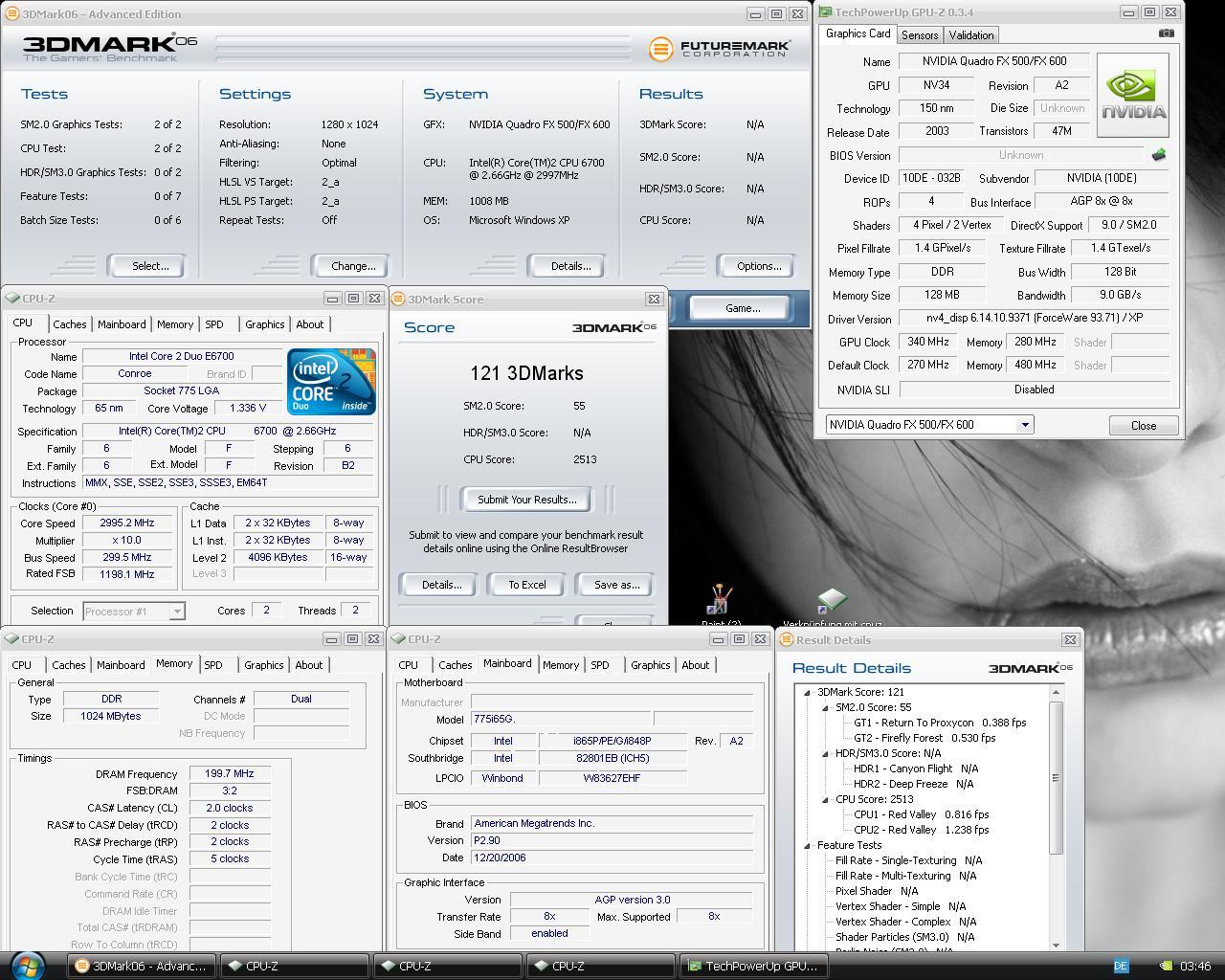Click the To Excel button
The width and height of the screenshot is (1225, 980).
click(x=525, y=585)
